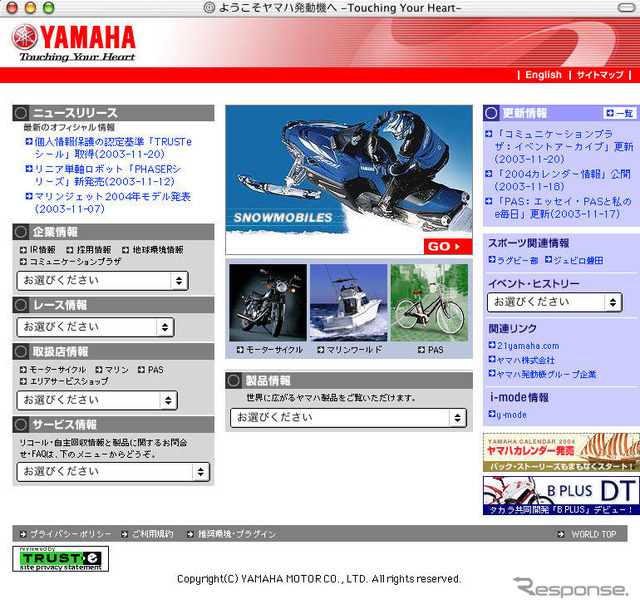Click the SNOWMOBILES banner image
Image resolution: width=640 pixels, height=609 pixels.
349,180
